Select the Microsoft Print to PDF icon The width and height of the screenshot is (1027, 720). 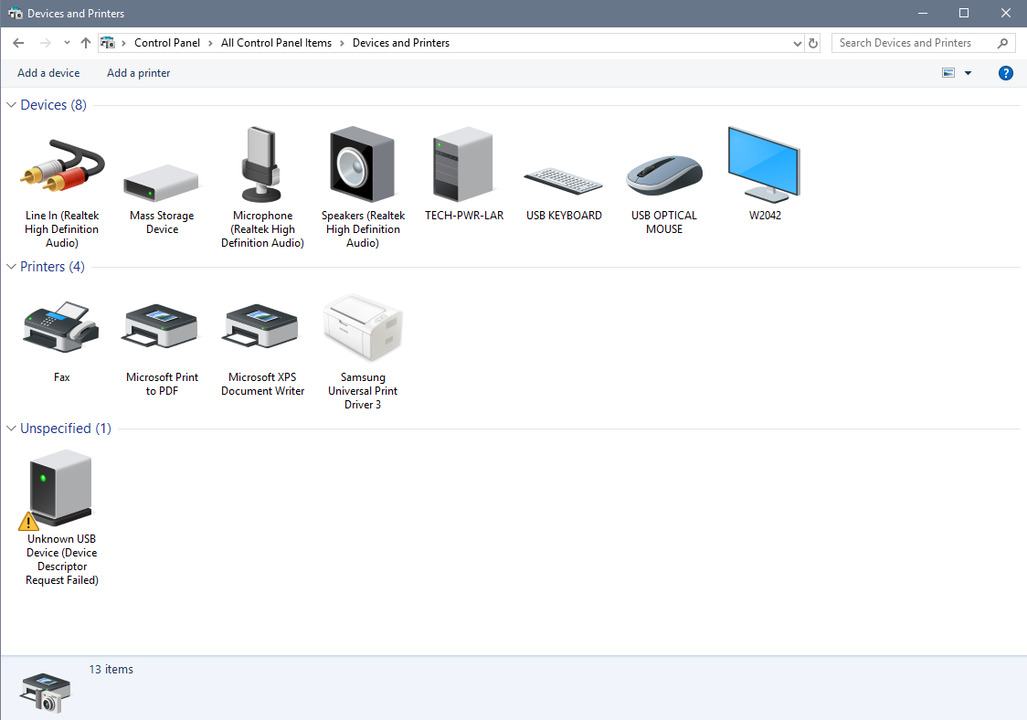click(x=161, y=326)
